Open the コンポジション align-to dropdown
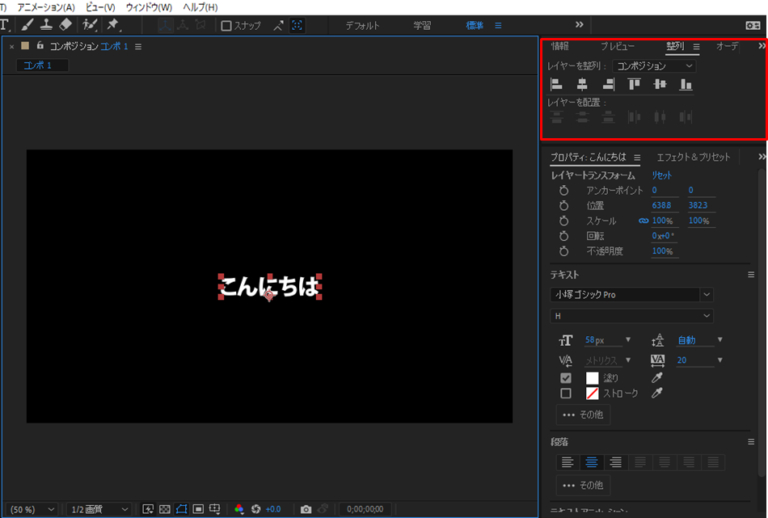The image size is (768, 518). (655, 66)
